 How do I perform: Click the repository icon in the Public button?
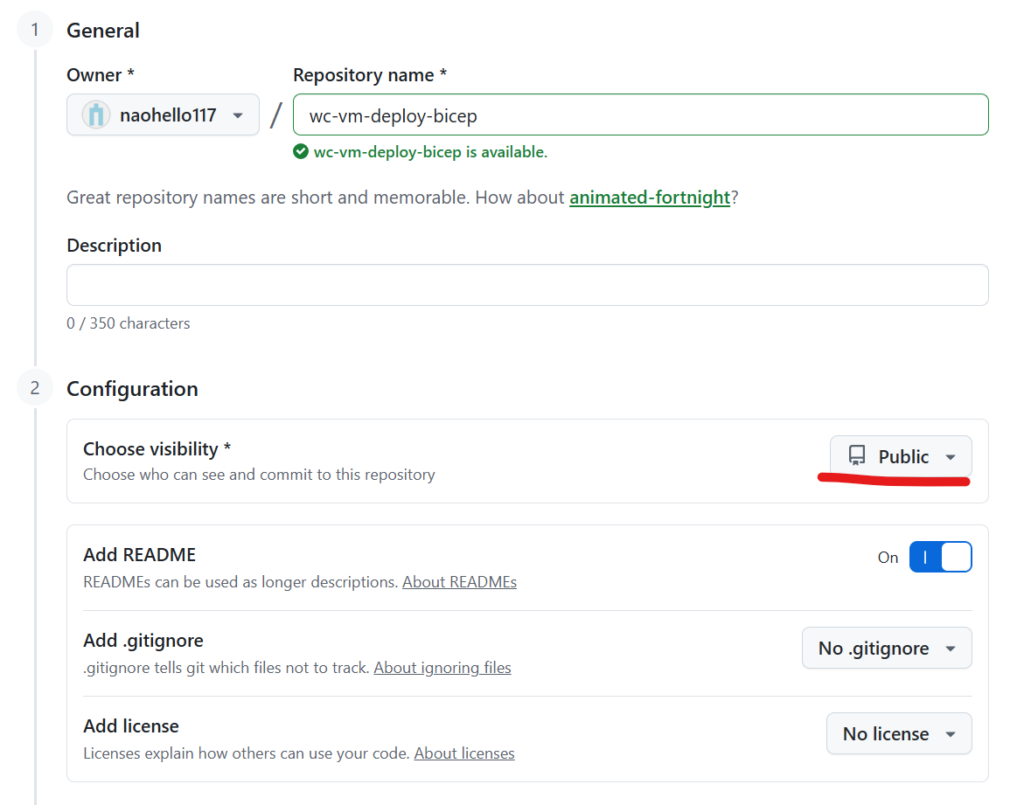click(x=857, y=456)
